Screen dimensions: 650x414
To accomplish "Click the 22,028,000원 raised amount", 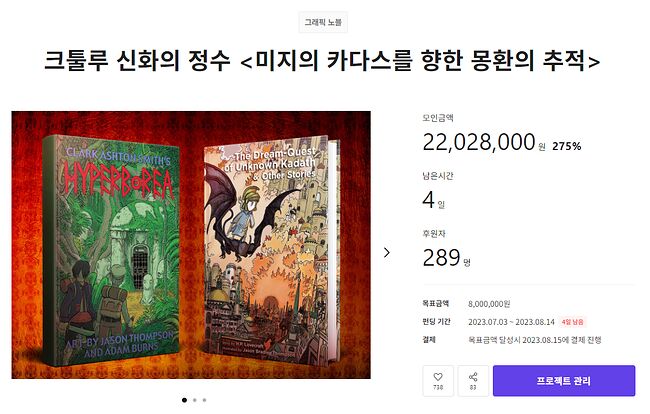I will pyautogui.click(x=483, y=142).
